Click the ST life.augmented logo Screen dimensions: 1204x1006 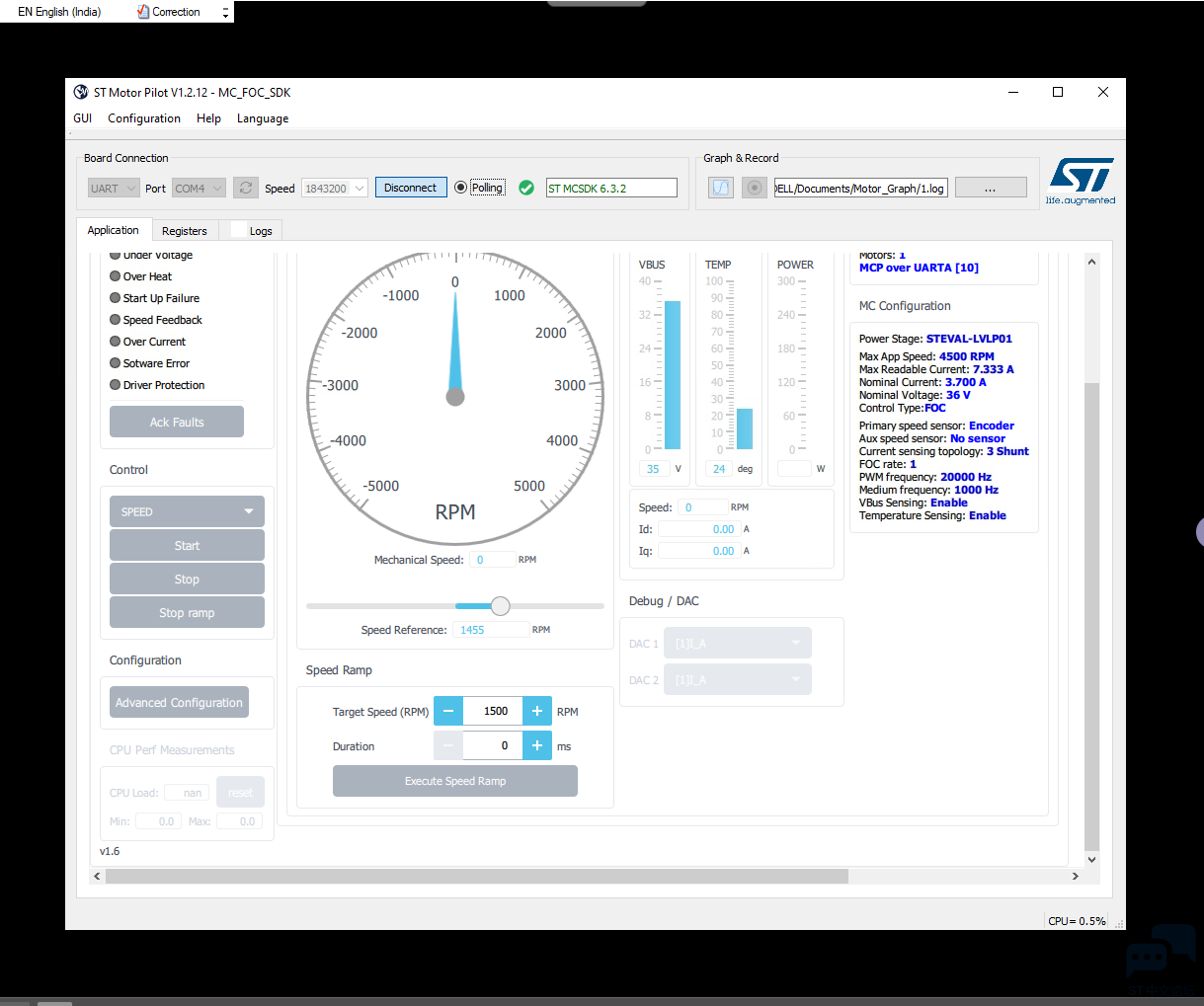click(1081, 181)
